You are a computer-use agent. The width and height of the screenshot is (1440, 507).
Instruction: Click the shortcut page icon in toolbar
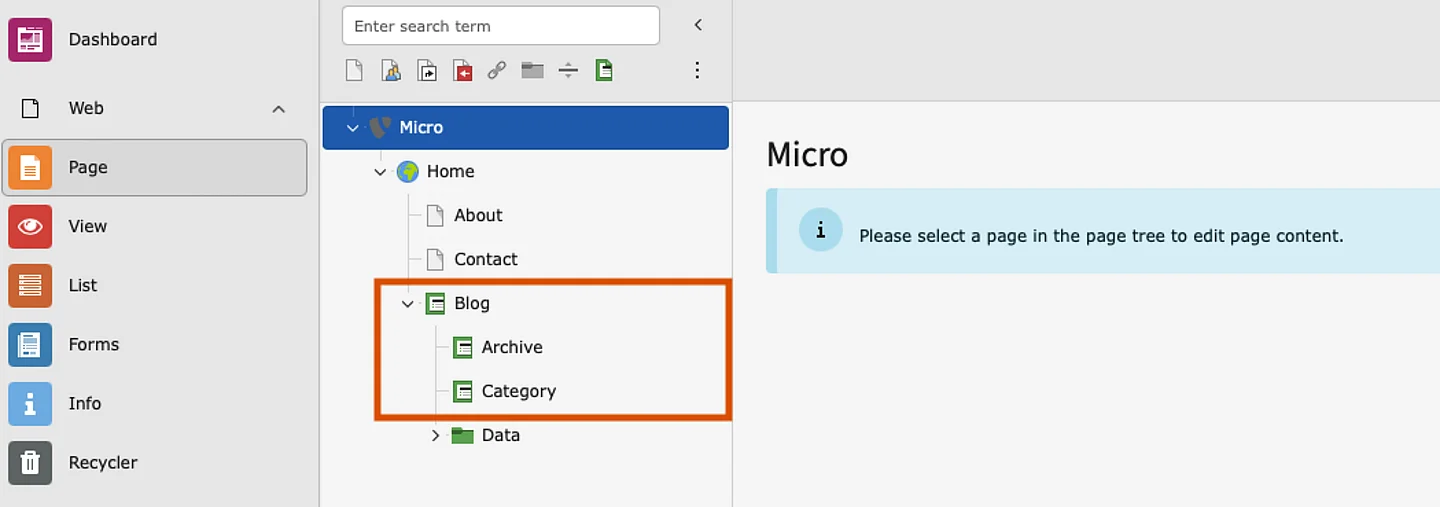point(427,70)
